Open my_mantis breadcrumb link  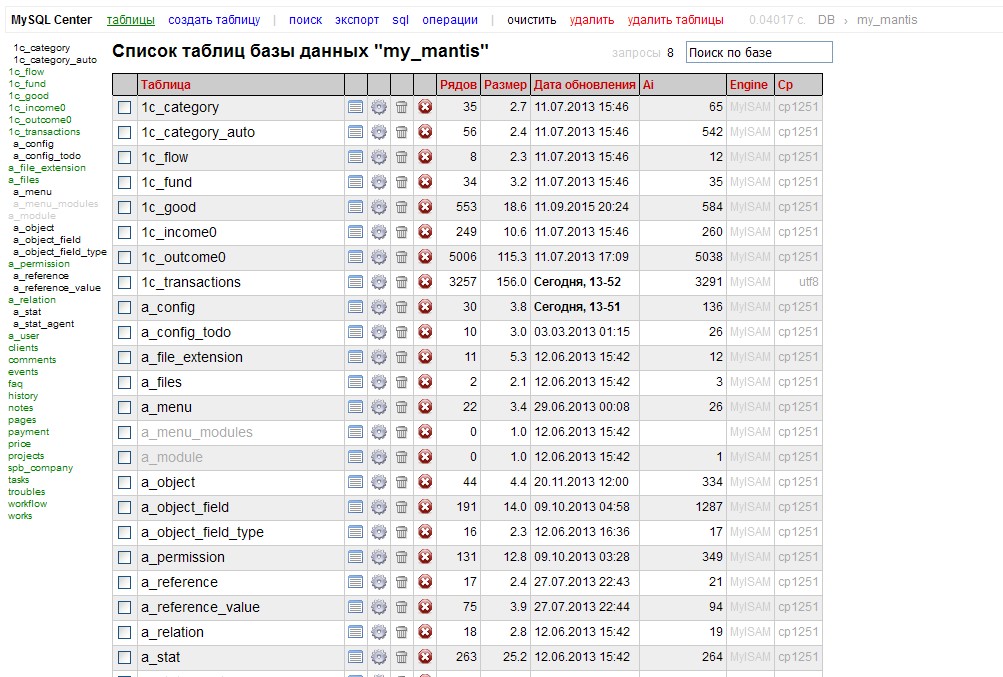click(x=887, y=20)
